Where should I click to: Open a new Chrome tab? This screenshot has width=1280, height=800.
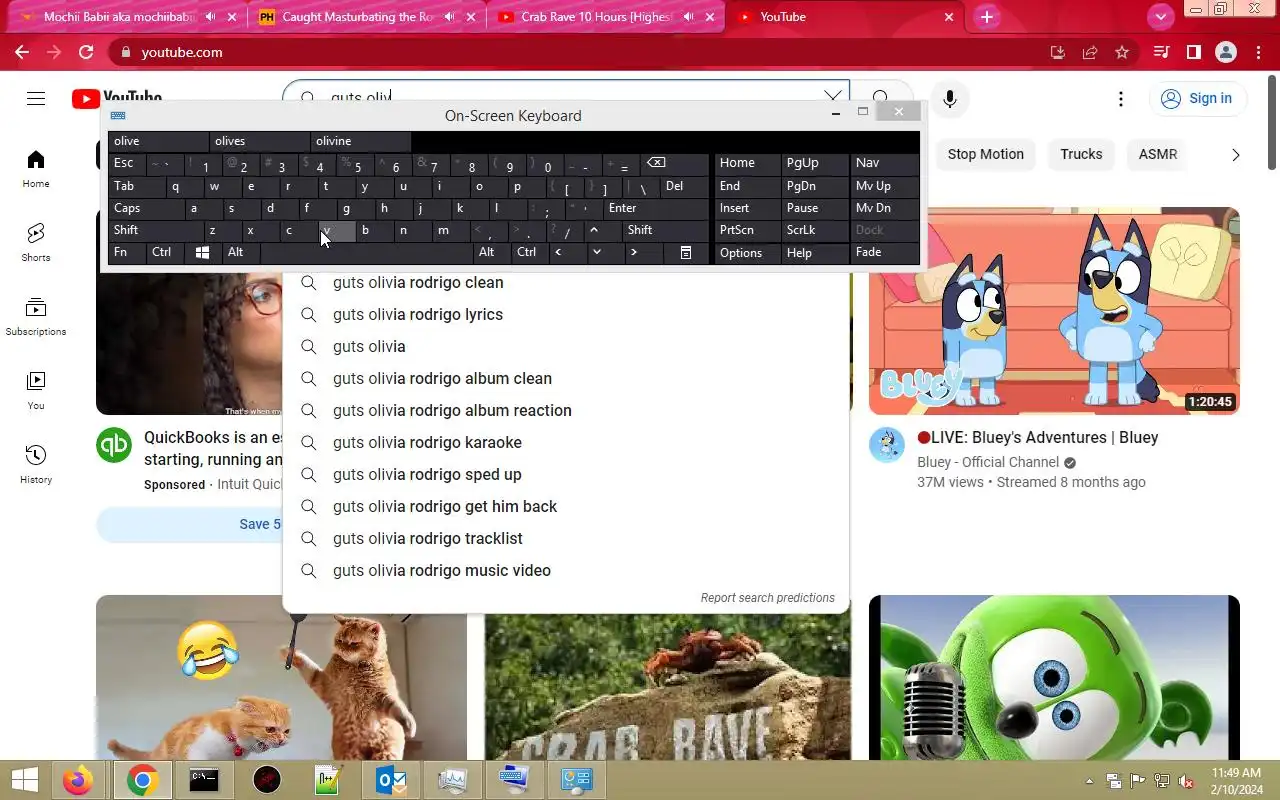pos(987,17)
